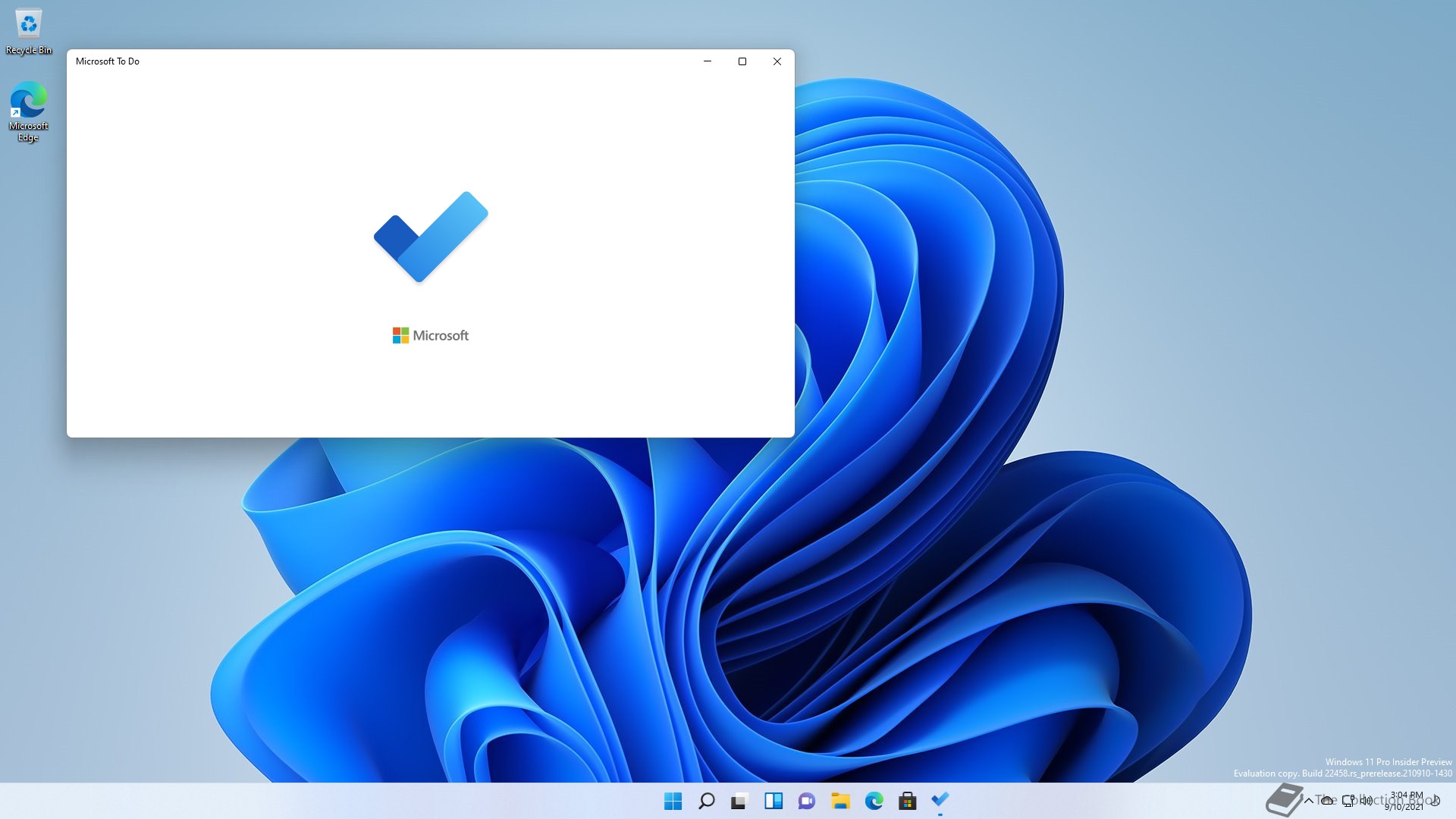This screenshot has height=819, width=1456.
Task: Select the Microsoft Edge desktop shortcut
Action: coord(28,111)
